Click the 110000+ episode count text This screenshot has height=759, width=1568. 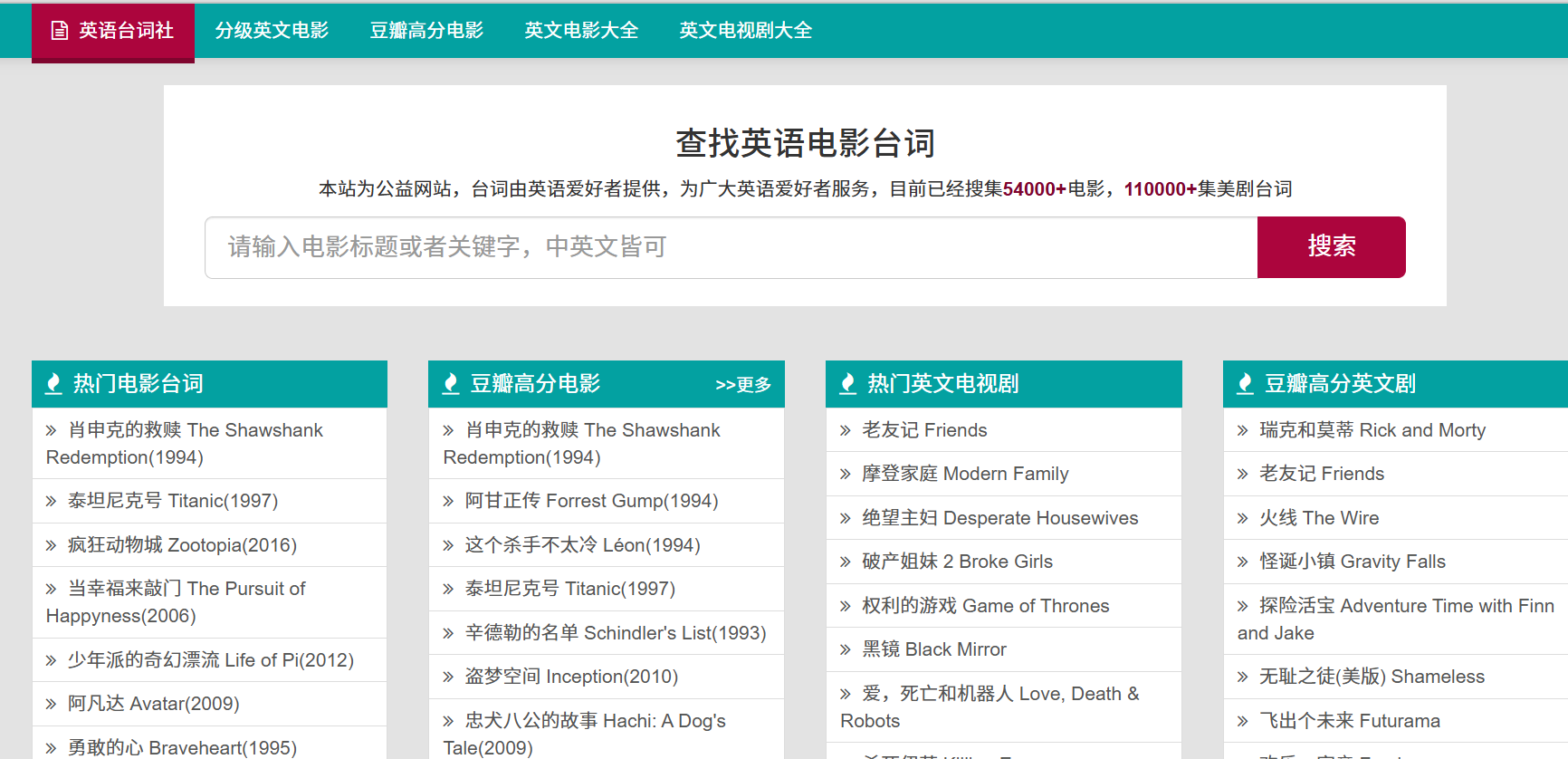point(1161,189)
